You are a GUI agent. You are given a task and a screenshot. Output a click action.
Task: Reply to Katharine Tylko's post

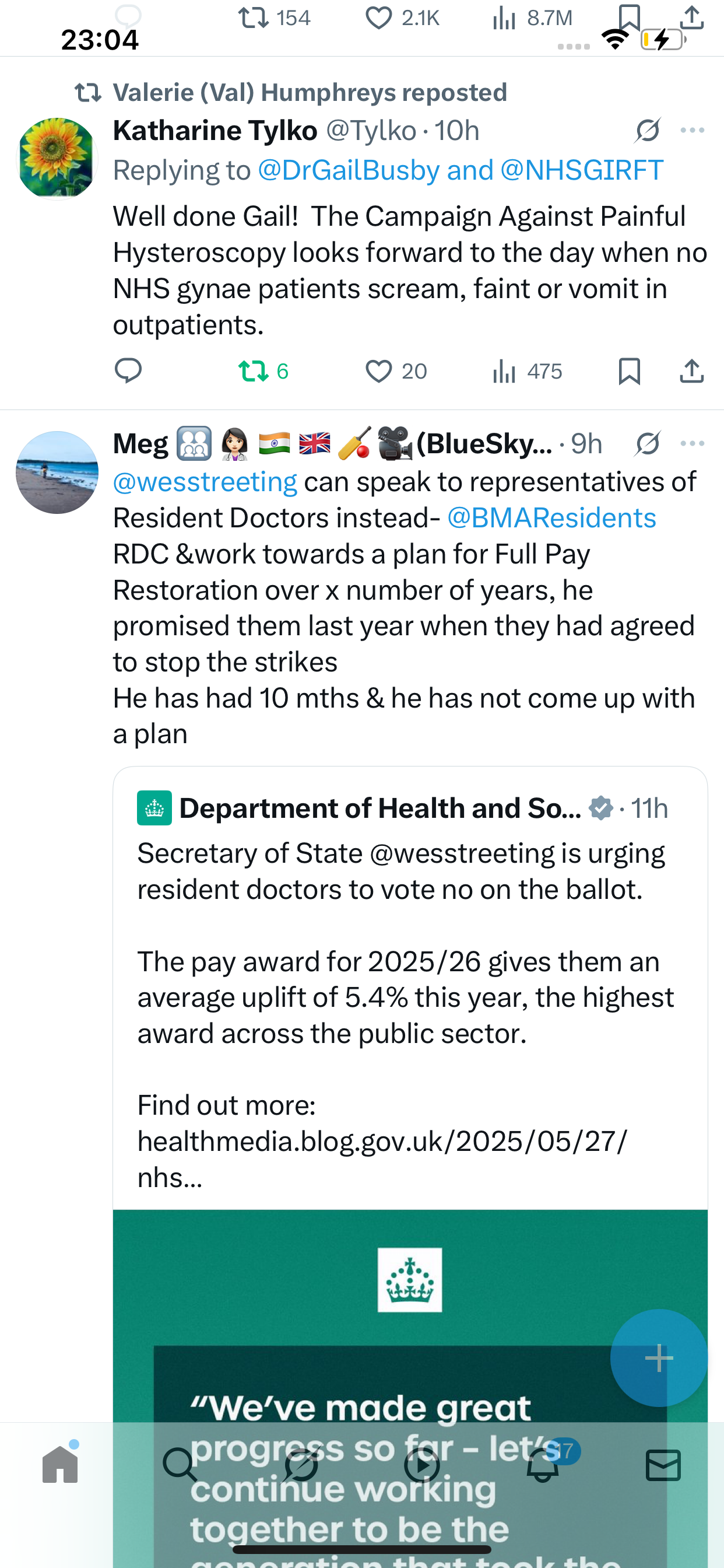coord(128,370)
